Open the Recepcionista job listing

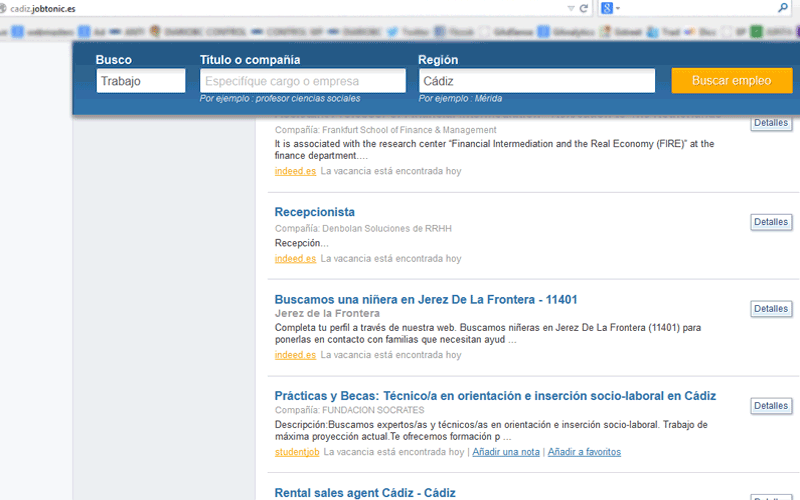(x=314, y=212)
